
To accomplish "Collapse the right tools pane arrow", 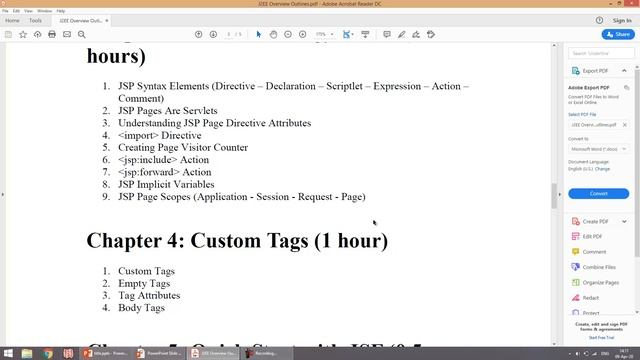I will (x=560, y=195).
